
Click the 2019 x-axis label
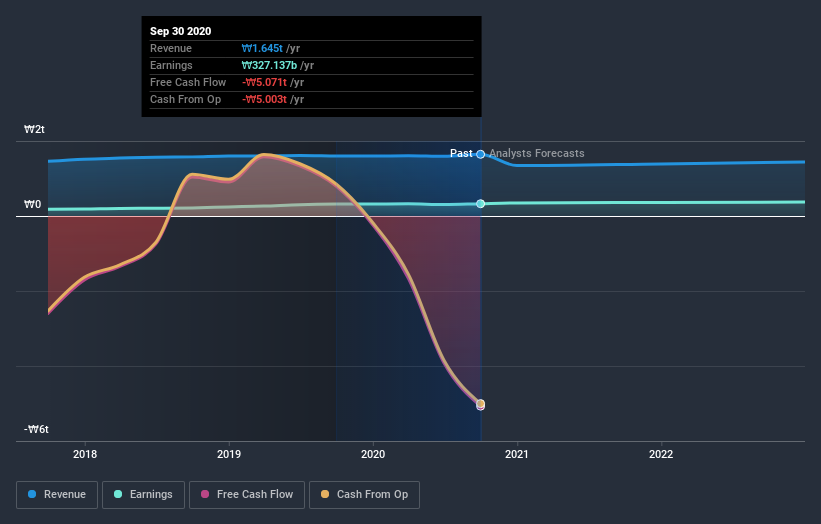(229, 454)
